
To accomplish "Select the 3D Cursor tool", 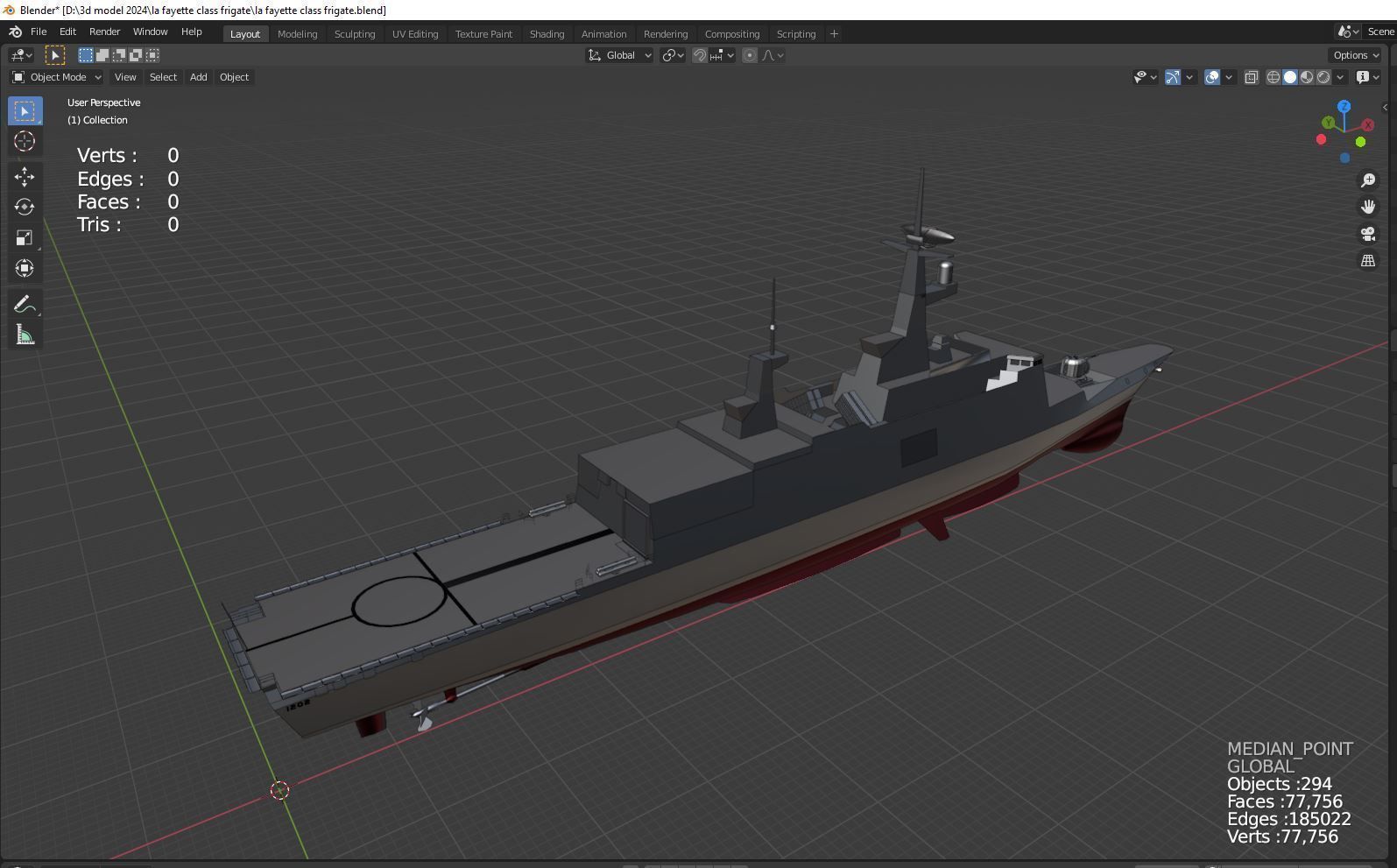I will coord(25,141).
